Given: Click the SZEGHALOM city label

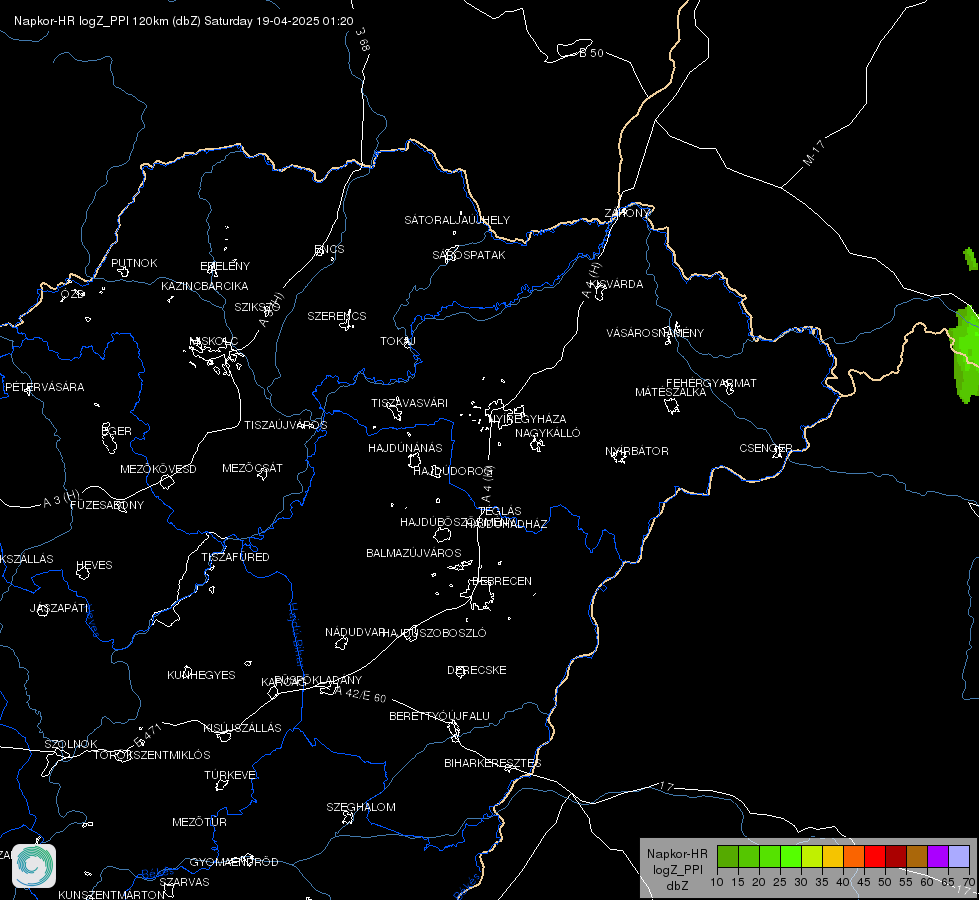Looking at the screenshot, I should pos(361,807).
